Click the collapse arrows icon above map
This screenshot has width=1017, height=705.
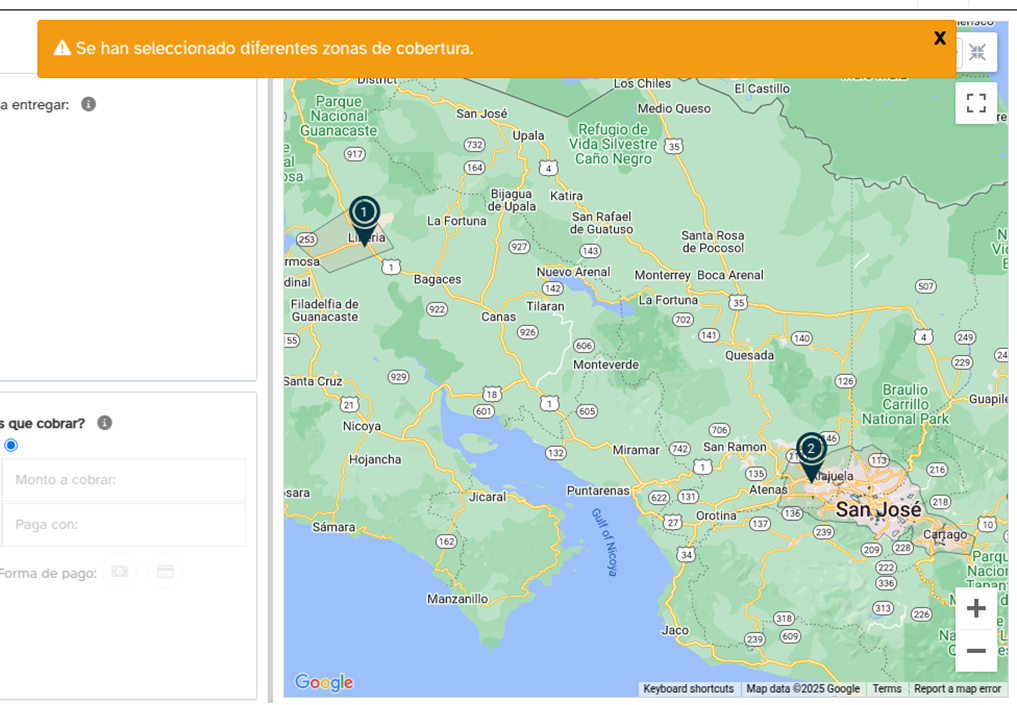tap(977, 52)
